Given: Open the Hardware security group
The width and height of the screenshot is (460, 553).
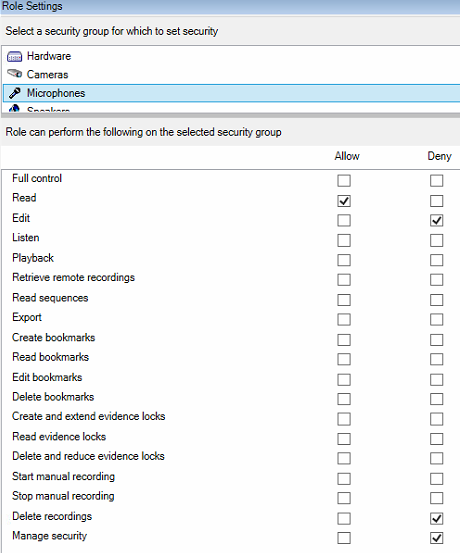Looking at the screenshot, I should coord(49,56).
